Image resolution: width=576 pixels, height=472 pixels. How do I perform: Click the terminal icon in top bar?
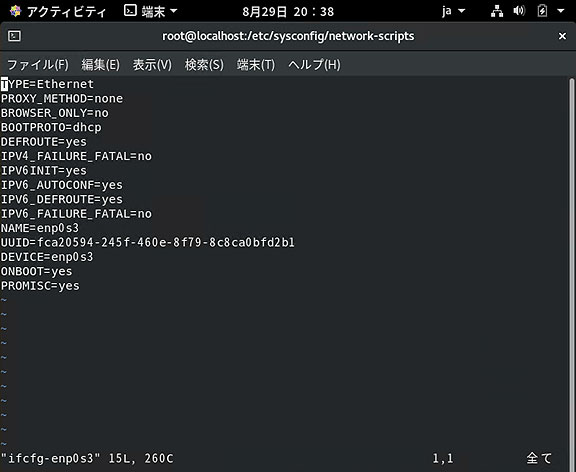[x=130, y=11]
